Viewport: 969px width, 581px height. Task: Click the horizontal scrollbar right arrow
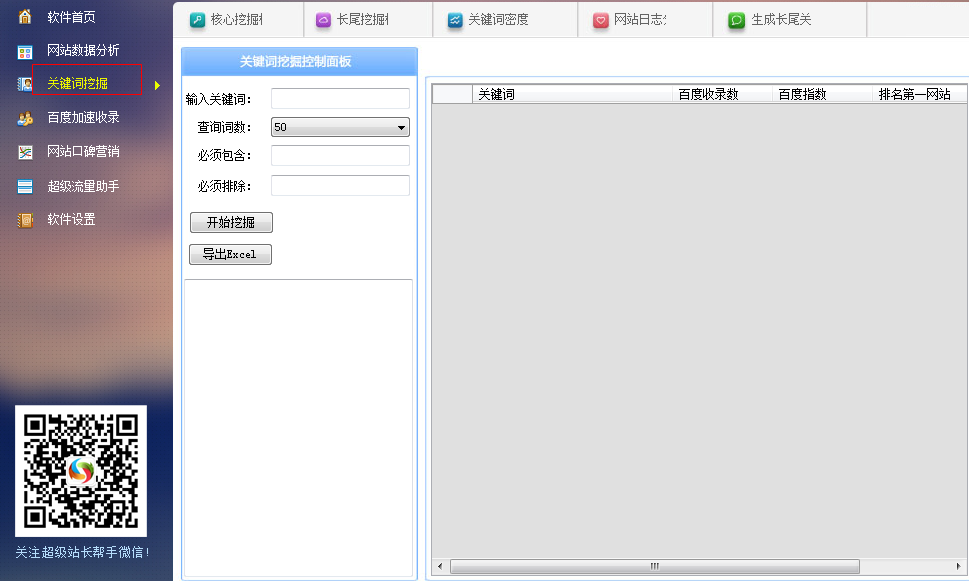(x=958, y=566)
